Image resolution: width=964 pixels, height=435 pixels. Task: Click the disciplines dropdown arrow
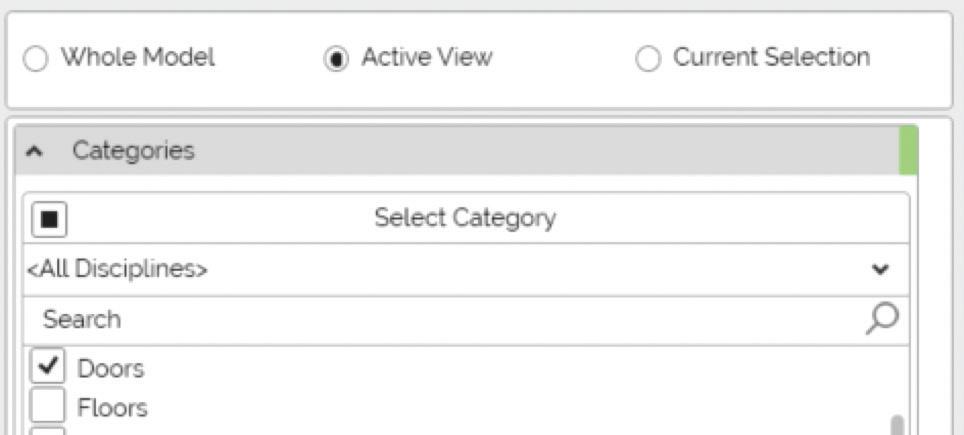tap(880, 269)
